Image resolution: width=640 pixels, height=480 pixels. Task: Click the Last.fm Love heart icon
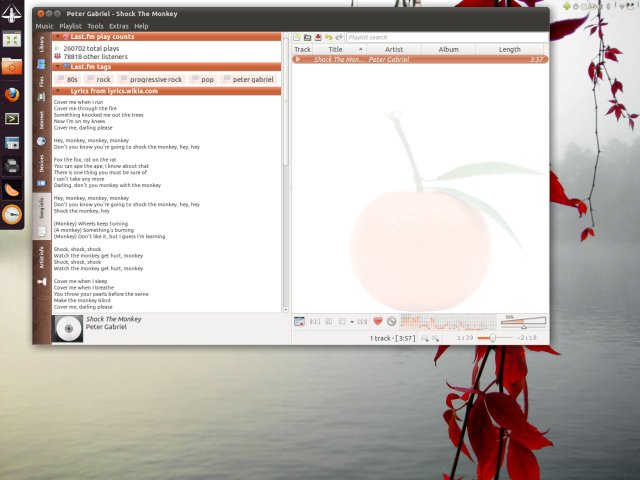coord(378,321)
